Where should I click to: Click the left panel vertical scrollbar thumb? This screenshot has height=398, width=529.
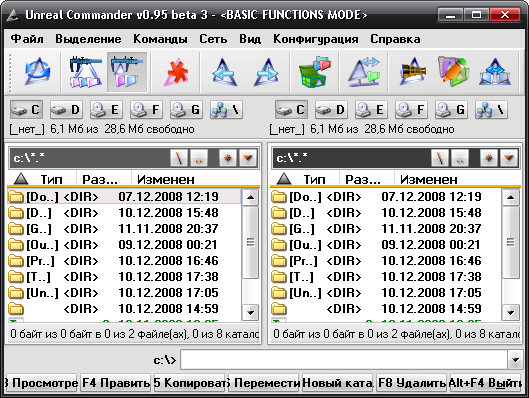click(x=250, y=242)
